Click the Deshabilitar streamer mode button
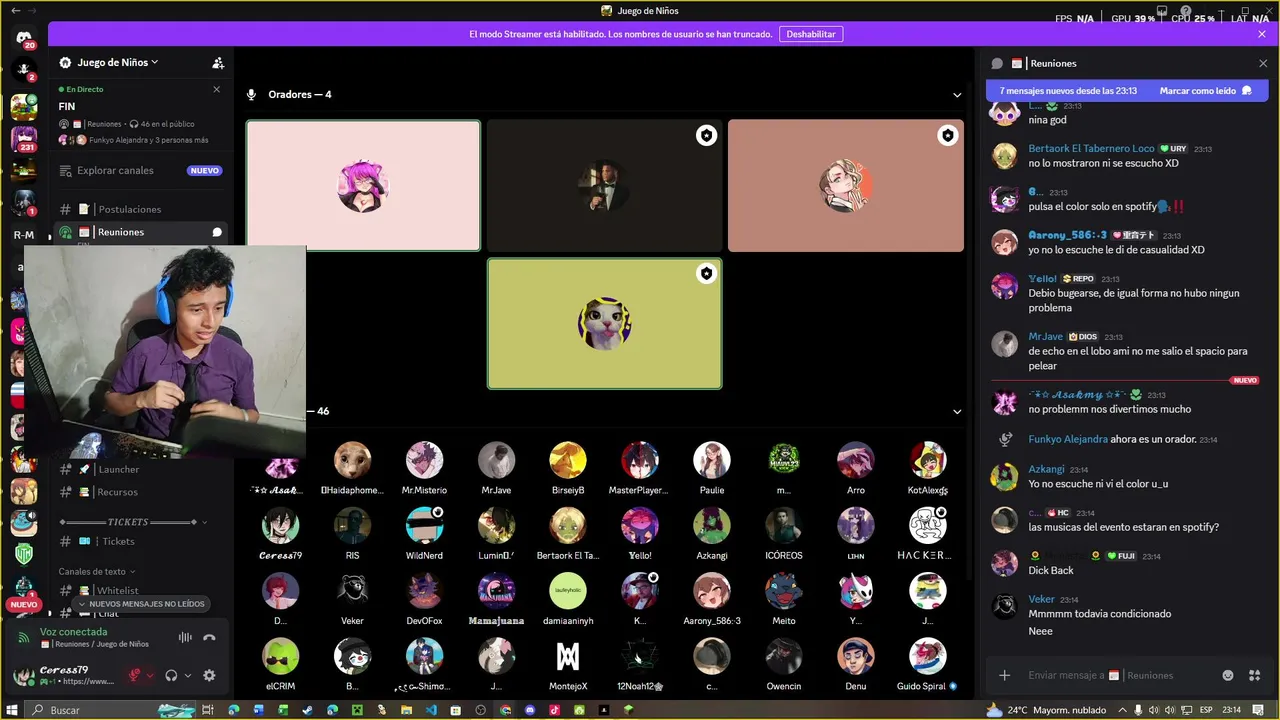 (x=810, y=34)
